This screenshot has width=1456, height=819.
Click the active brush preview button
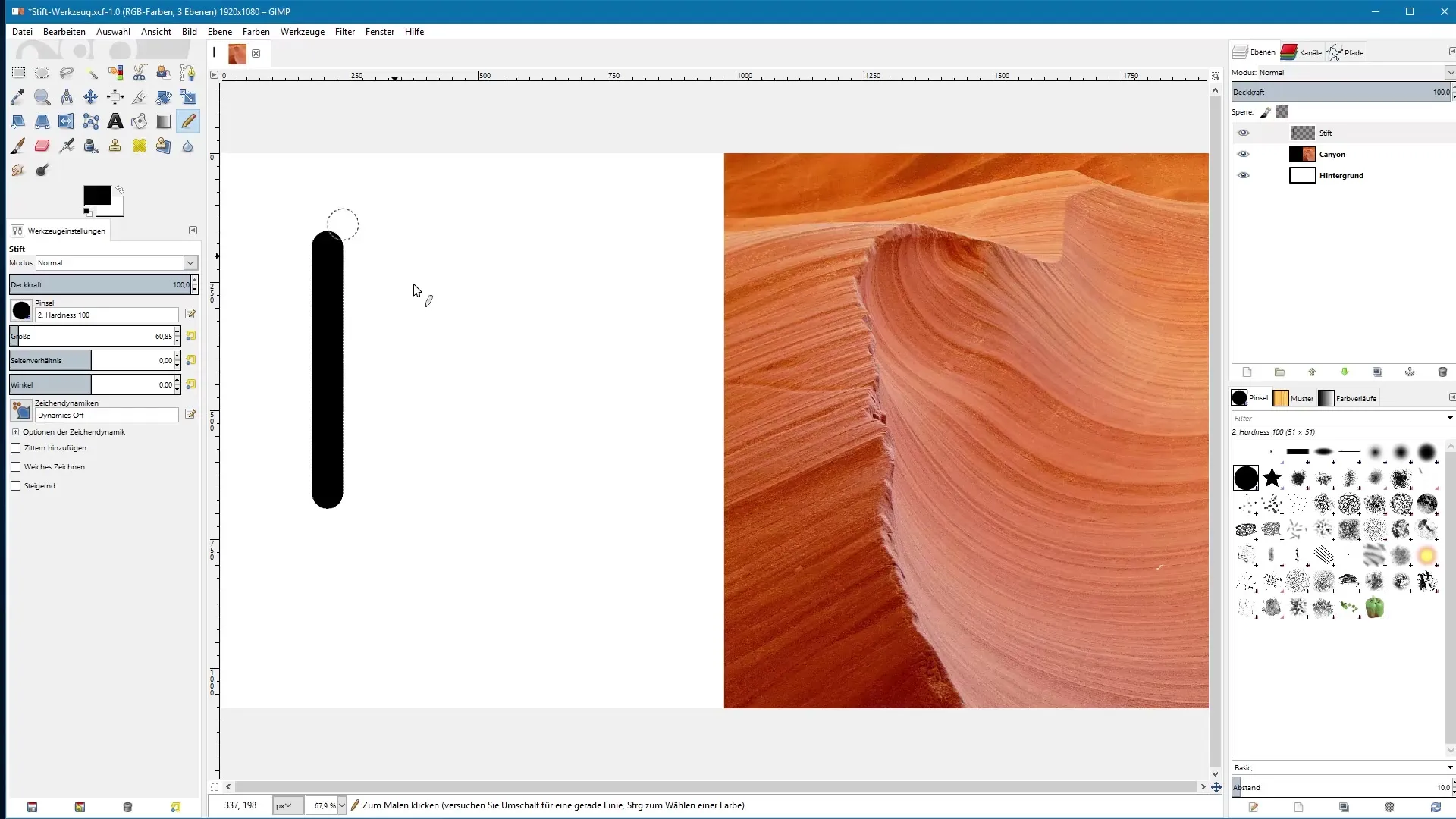pyautogui.click(x=21, y=310)
